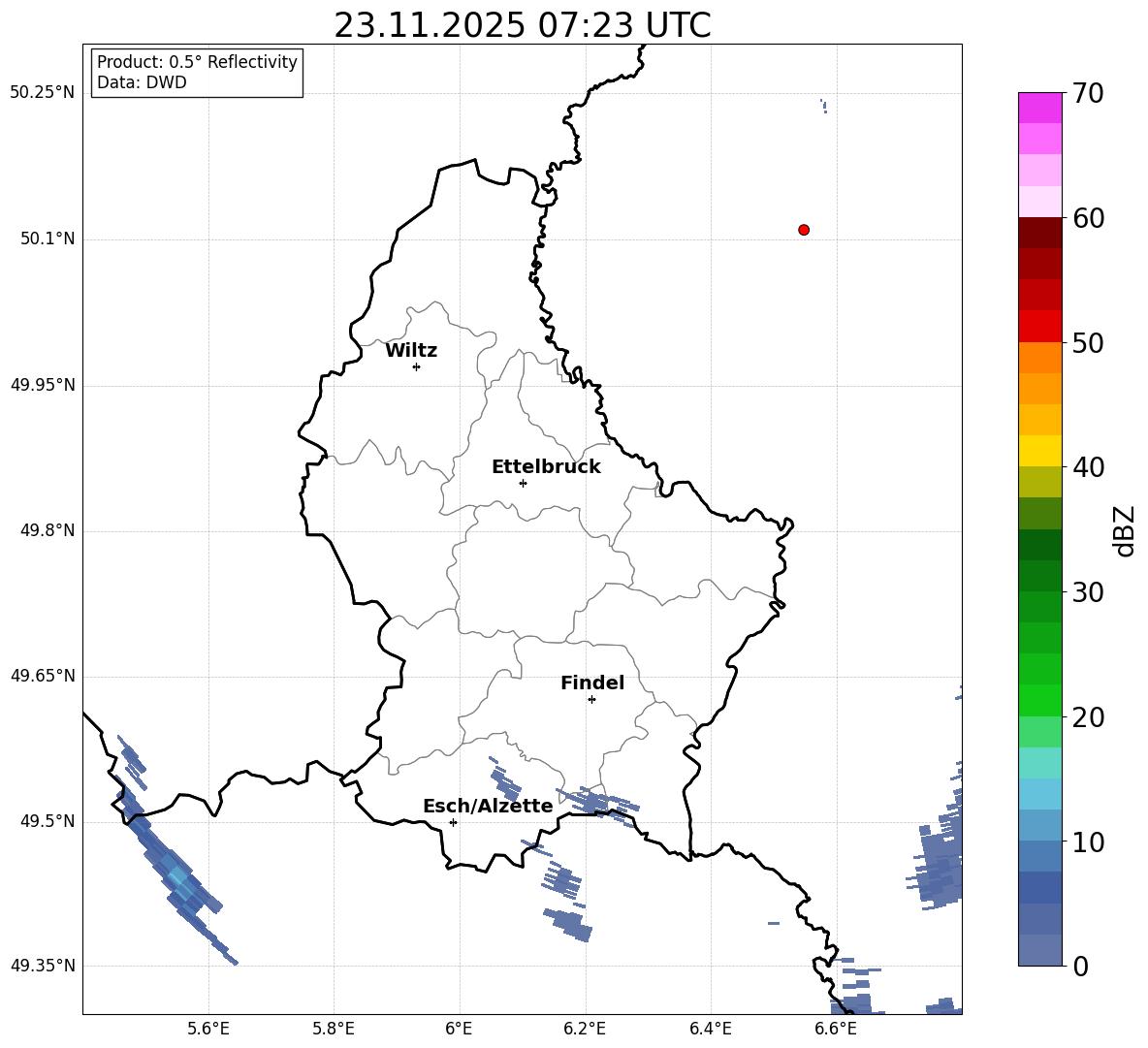
Task: Click the Product: 0.5° Reflectivity text
Action: click(x=197, y=62)
